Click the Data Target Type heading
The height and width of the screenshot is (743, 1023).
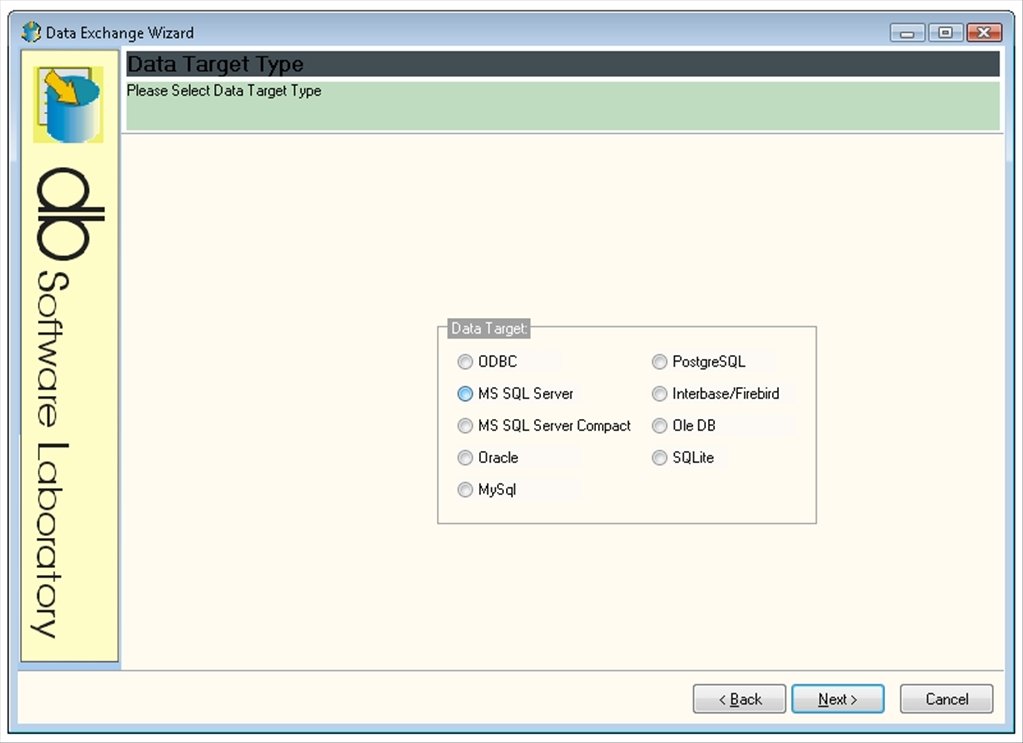[x=215, y=64]
